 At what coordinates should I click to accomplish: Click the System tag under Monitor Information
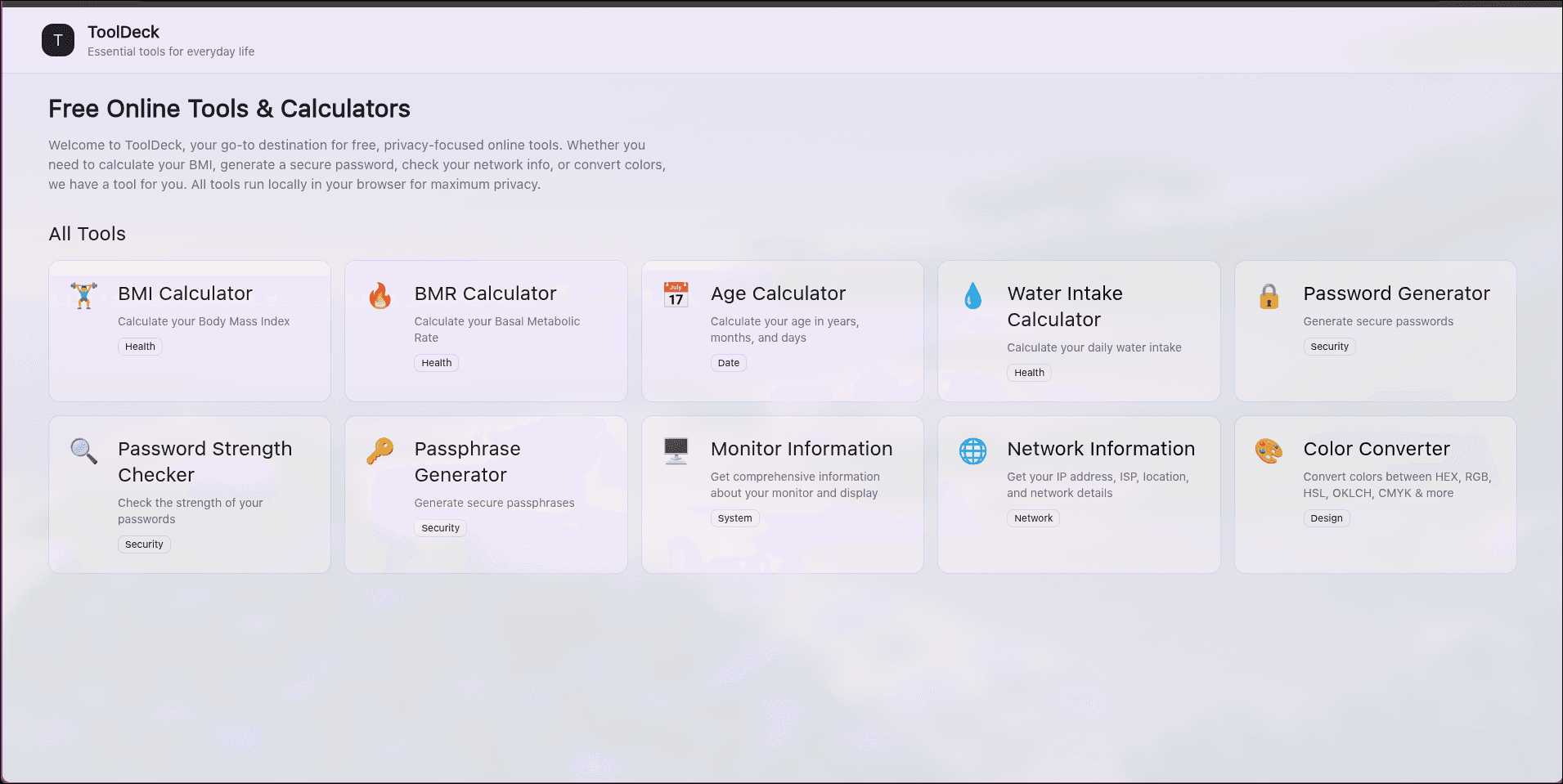734,518
